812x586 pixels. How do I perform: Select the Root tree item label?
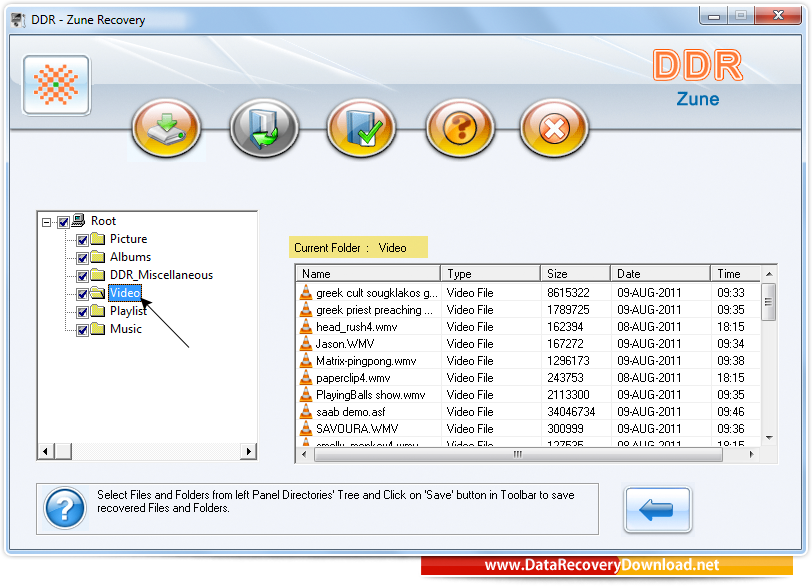tap(104, 221)
